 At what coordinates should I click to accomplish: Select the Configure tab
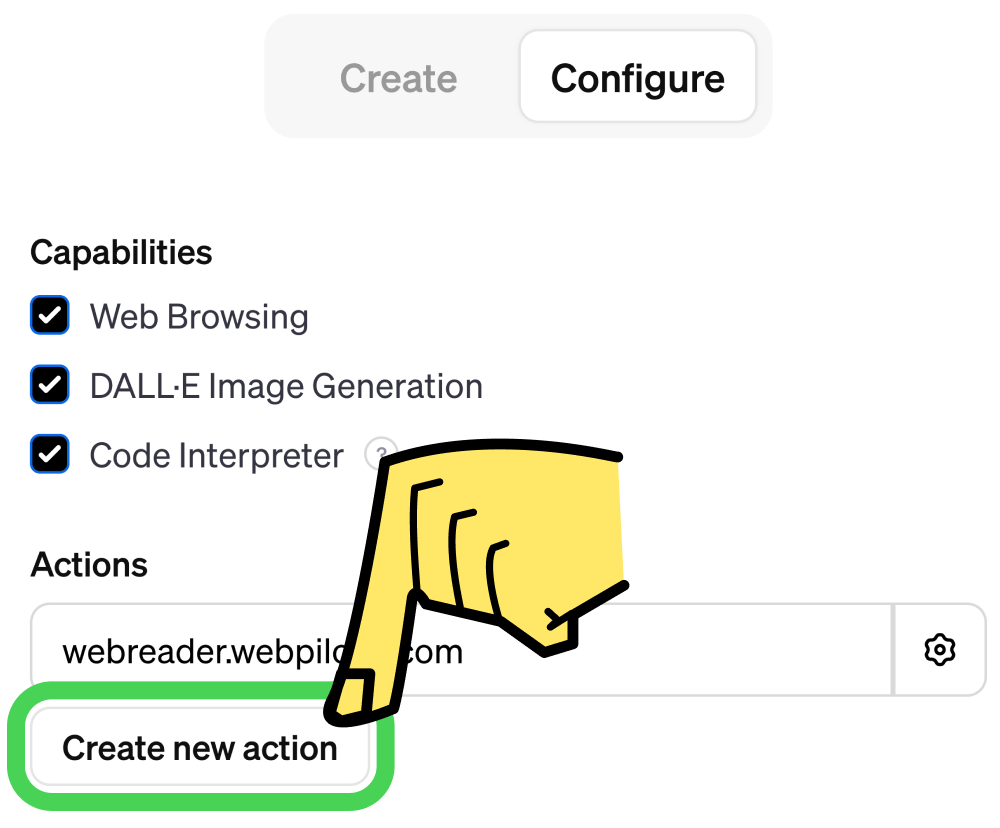coord(637,78)
